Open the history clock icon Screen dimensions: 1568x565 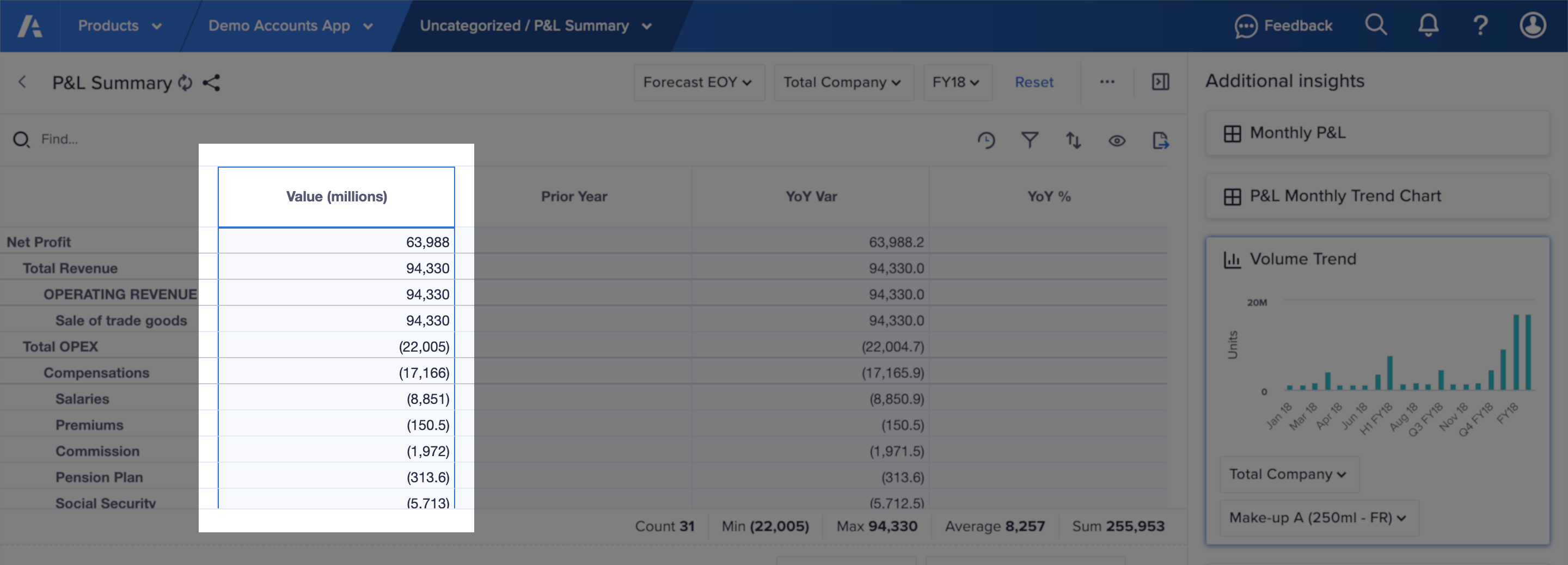986,140
